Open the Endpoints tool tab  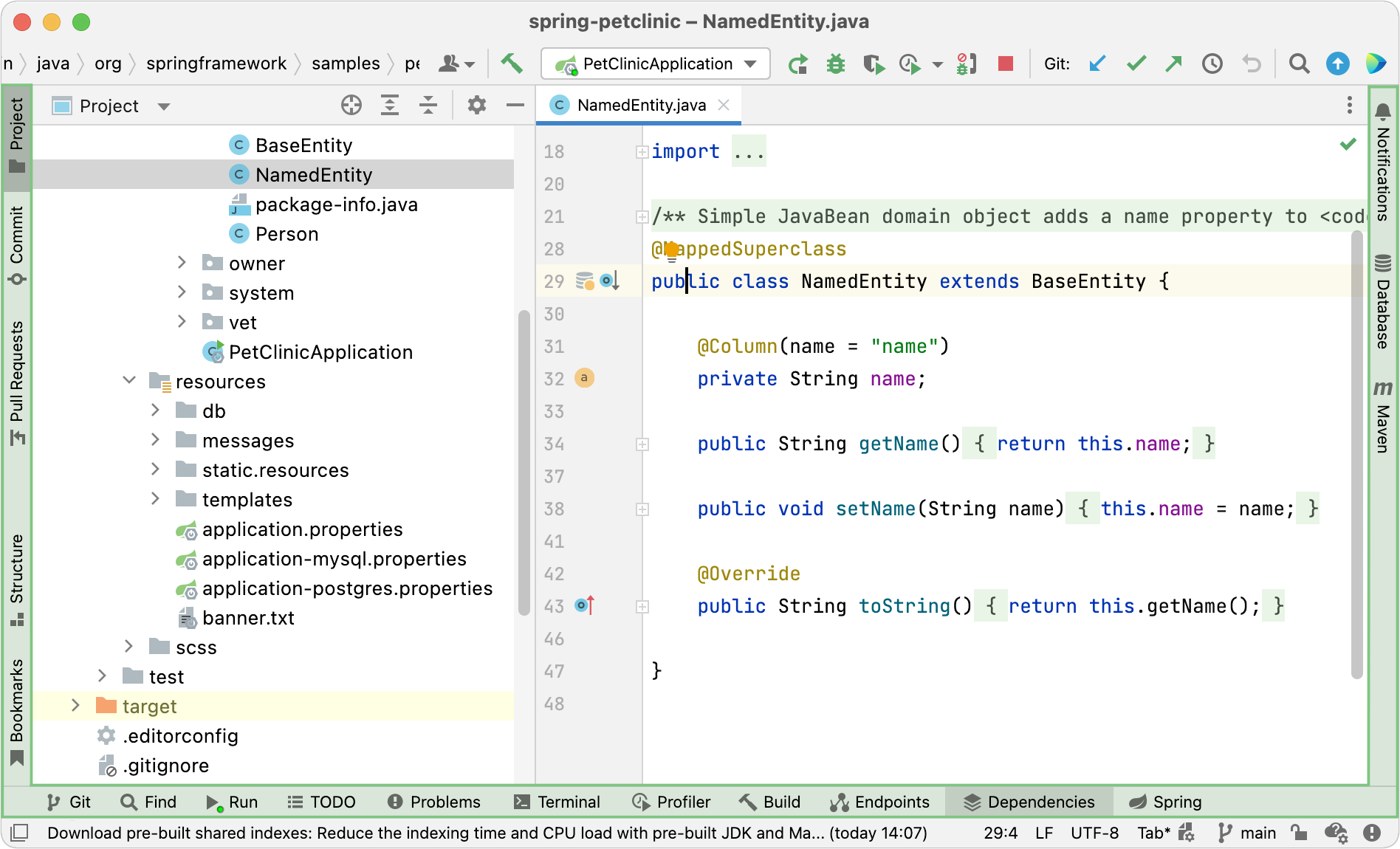pos(880,802)
